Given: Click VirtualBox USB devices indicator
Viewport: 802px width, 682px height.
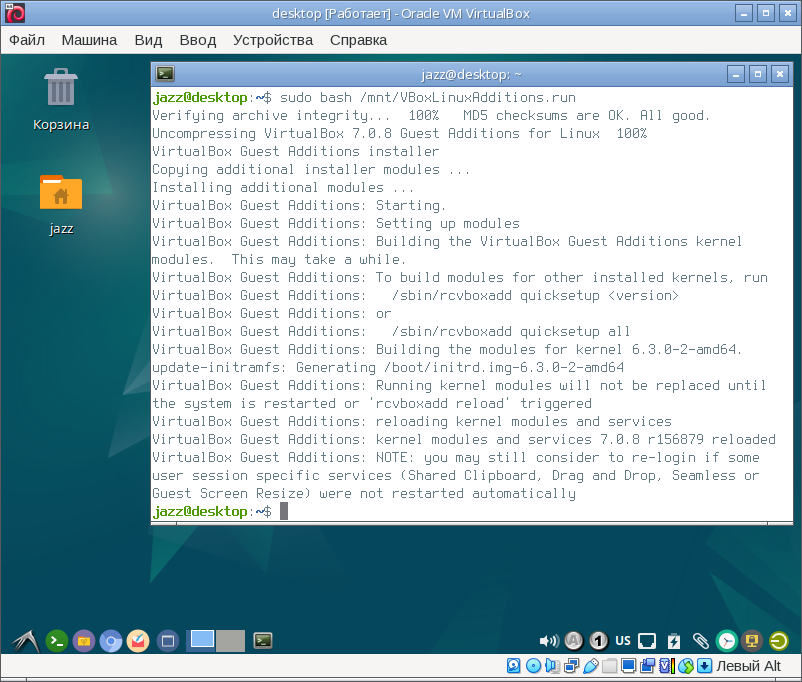Looking at the screenshot, I should pyautogui.click(x=590, y=666).
